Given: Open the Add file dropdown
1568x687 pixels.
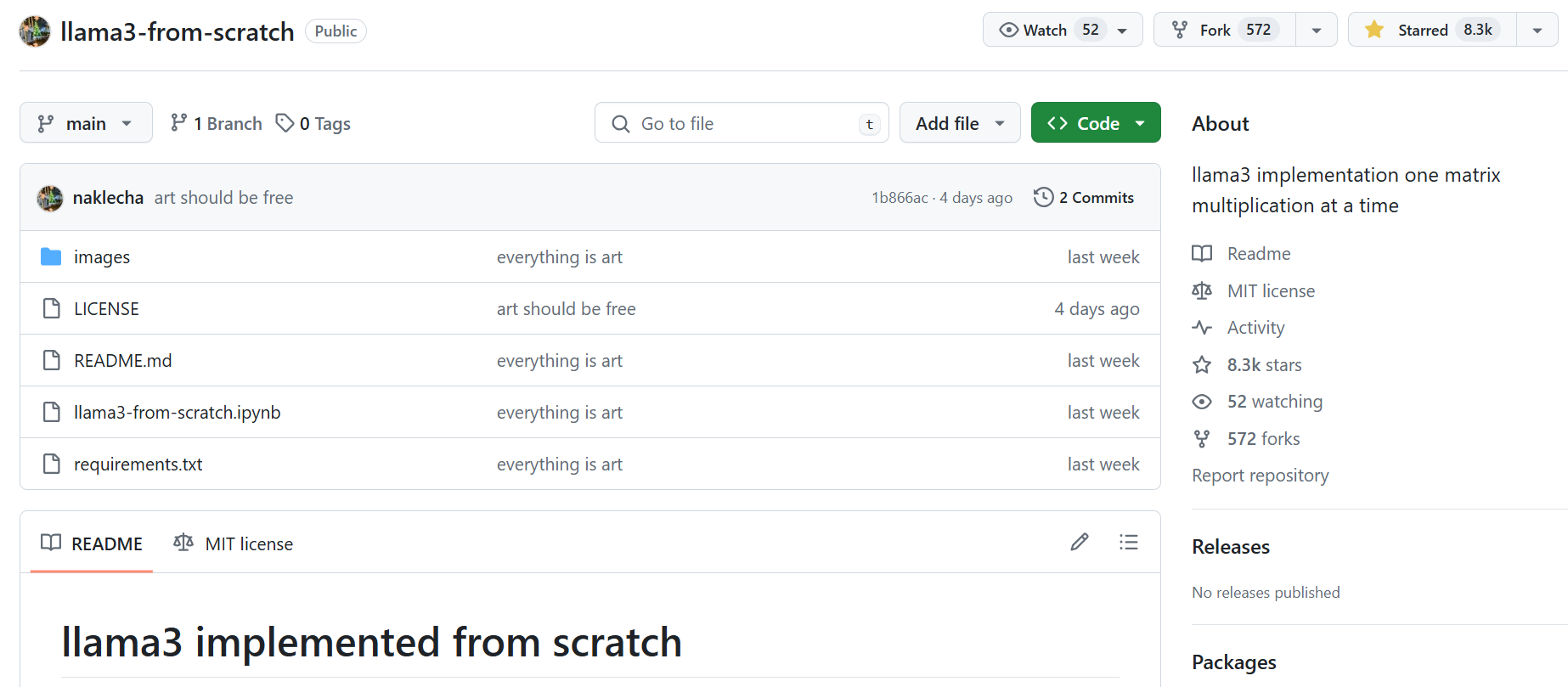Looking at the screenshot, I should point(960,123).
